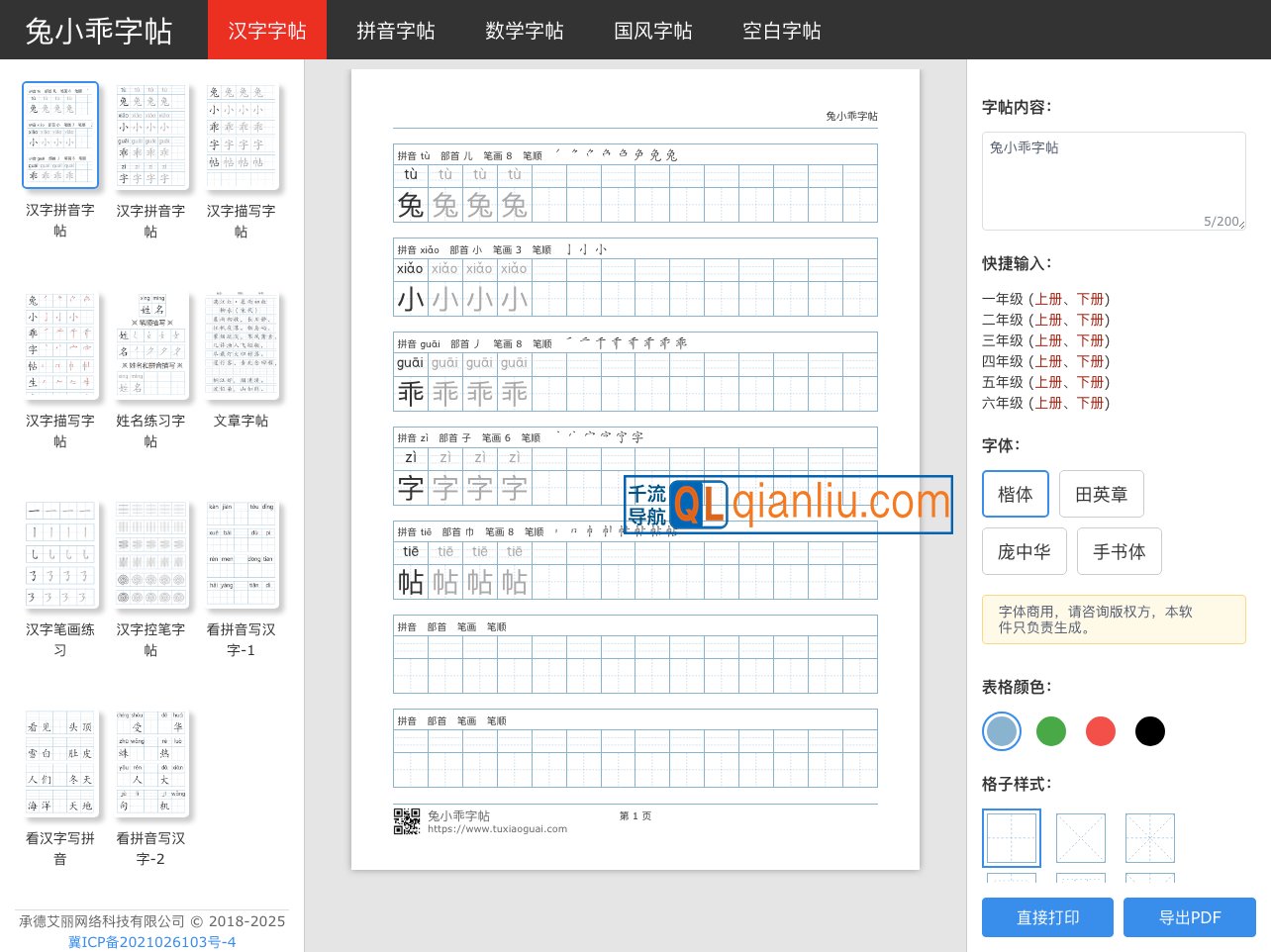The width and height of the screenshot is (1271, 952).
Task: Select the 看拼音写汉字-2 template
Action: coord(150,764)
